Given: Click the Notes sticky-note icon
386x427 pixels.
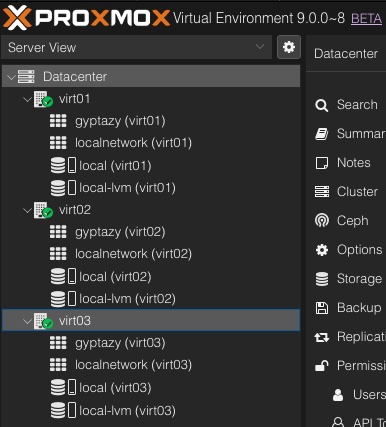Looking at the screenshot, I should point(322,163).
